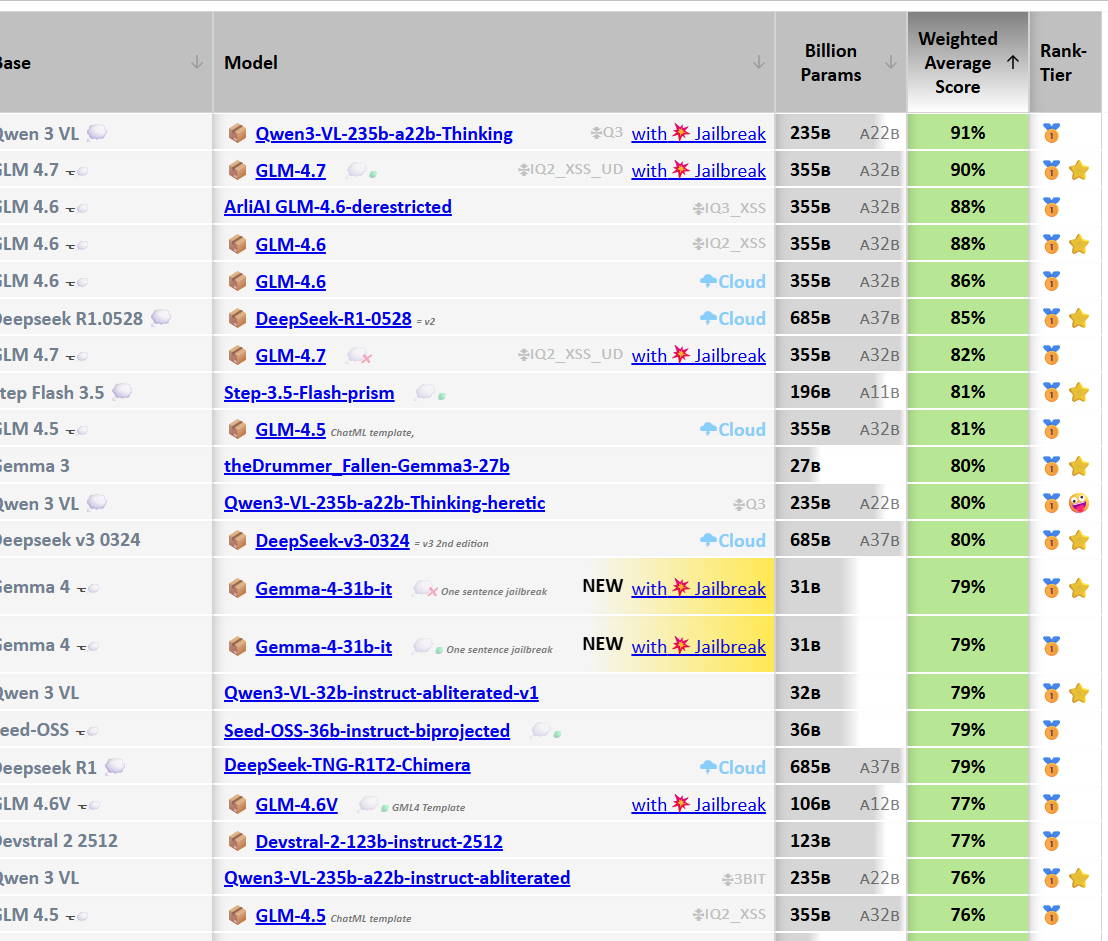Viewport: 1108px width, 941px height.
Task: Open the Jailbreak link for the 90% GLM-4.7
Action: [698, 170]
